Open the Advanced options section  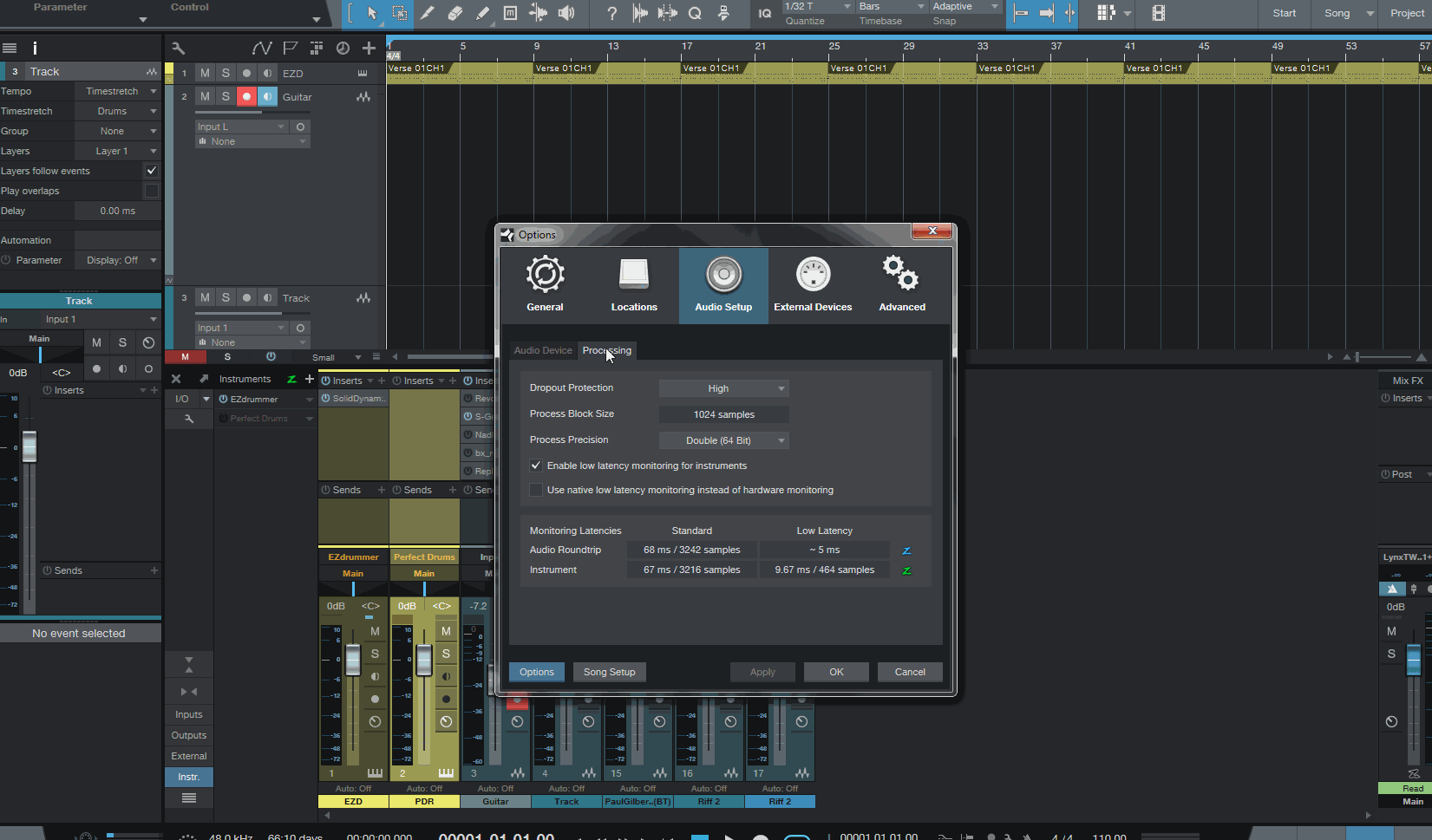[x=902, y=284]
